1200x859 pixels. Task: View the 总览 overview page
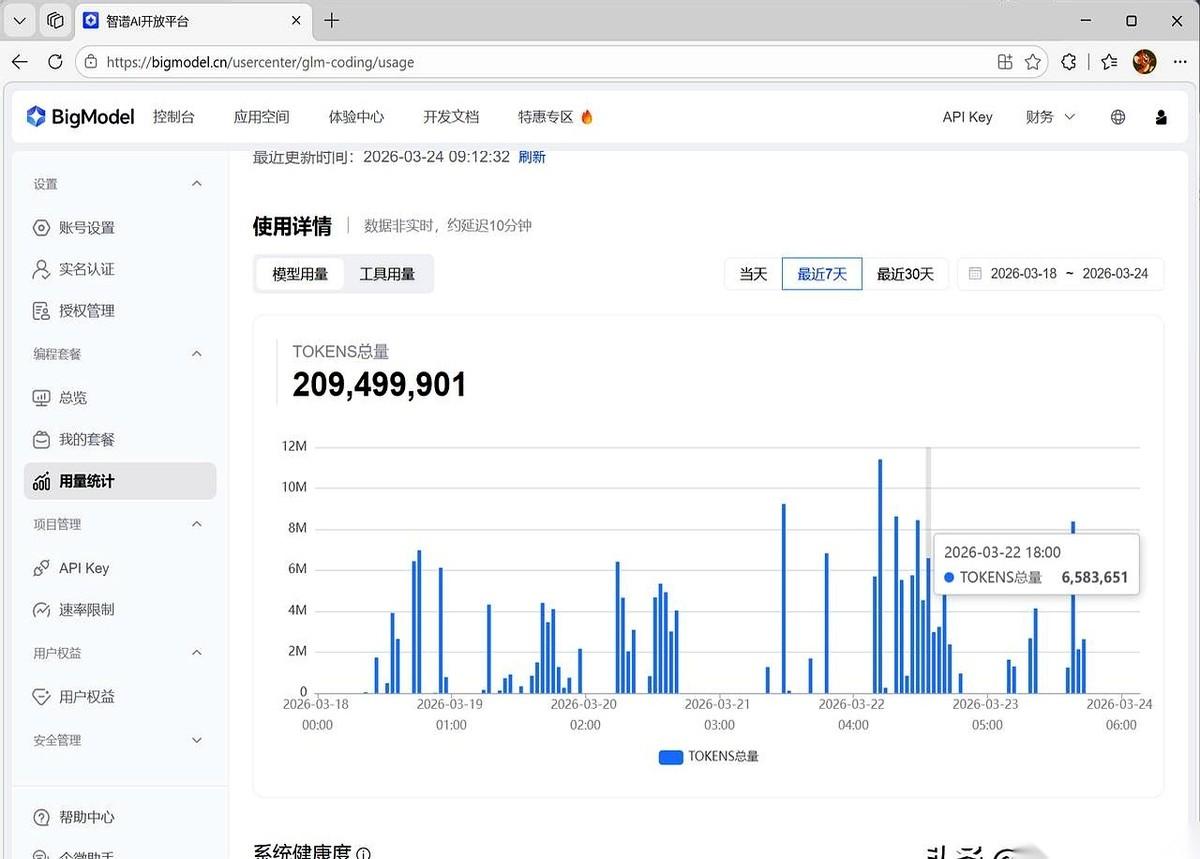(x=71, y=397)
